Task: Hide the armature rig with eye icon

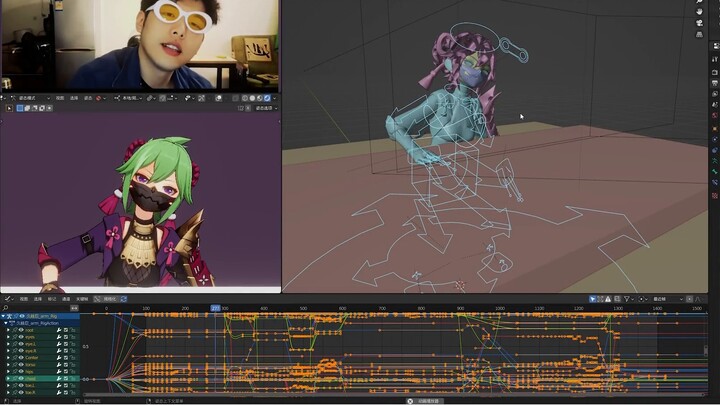Action: point(22,316)
